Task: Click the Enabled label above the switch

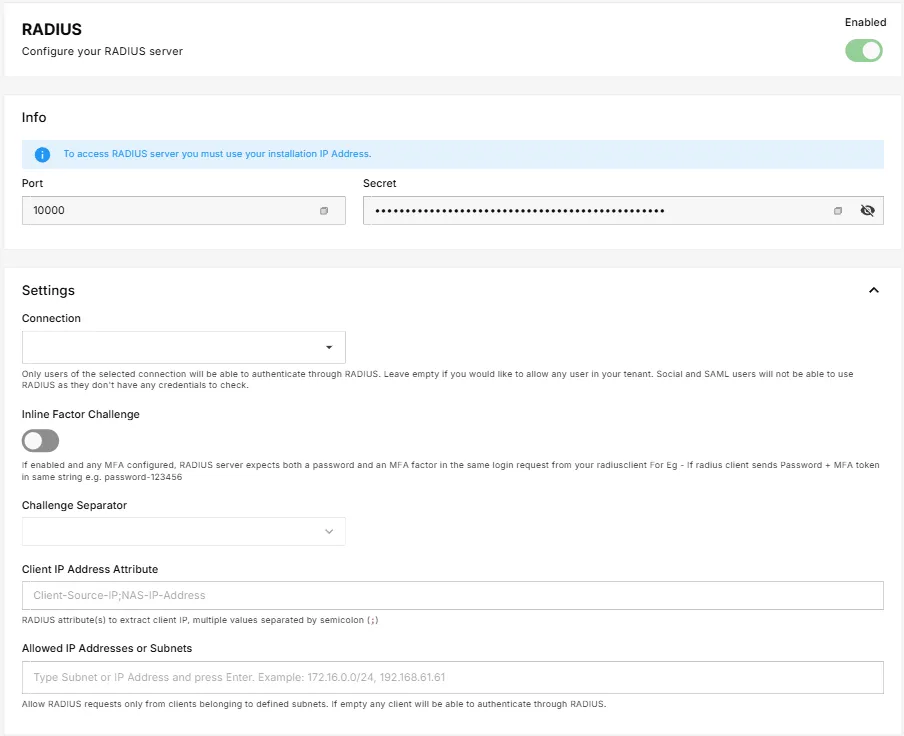Action: [865, 22]
